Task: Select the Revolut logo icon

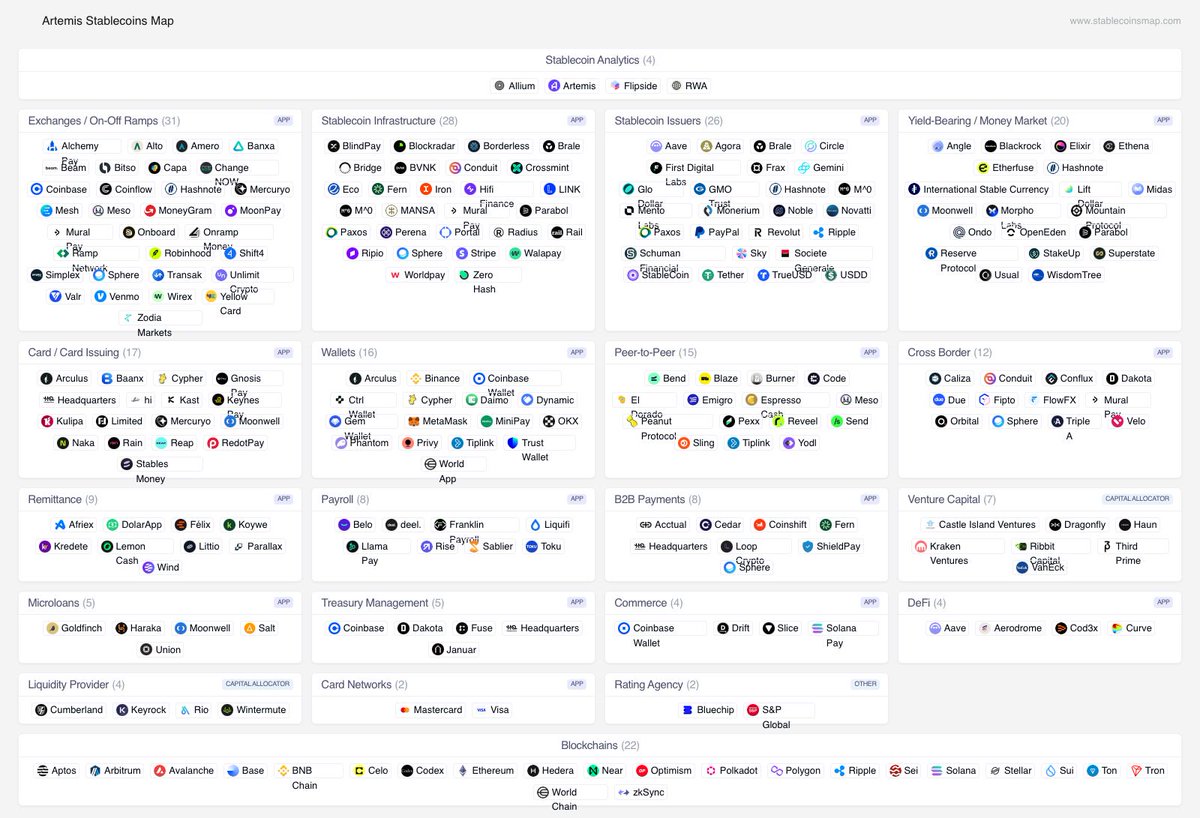Action: coord(759,232)
